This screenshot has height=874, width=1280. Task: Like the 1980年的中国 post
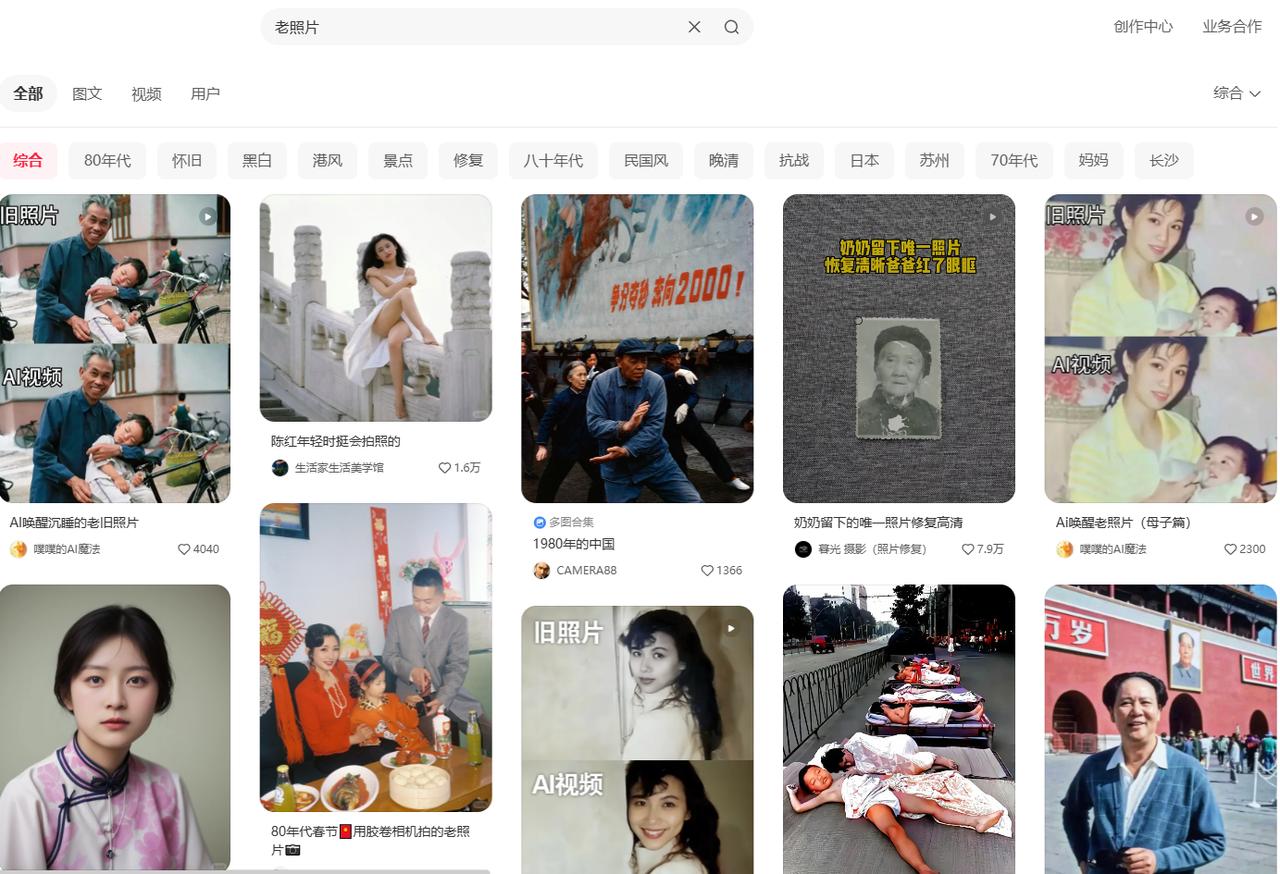click(x=706, y=570)
